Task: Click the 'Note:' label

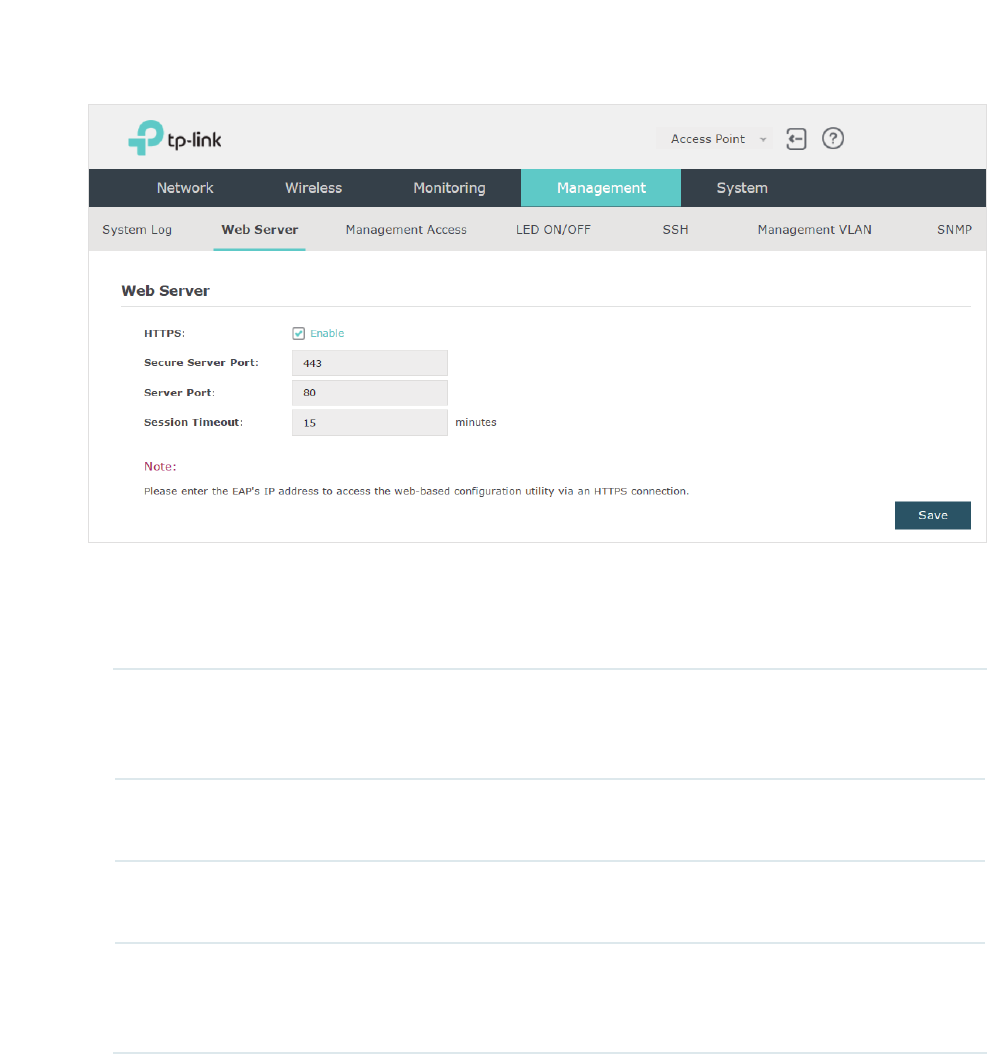Action: tap(160, 467)
